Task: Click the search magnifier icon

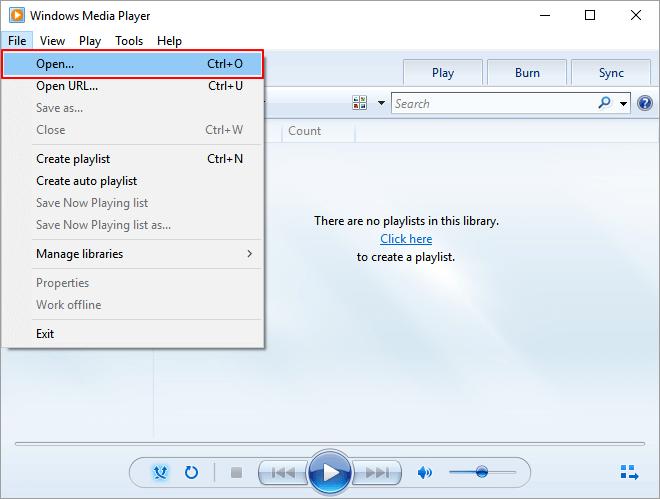Action: click(605, 103)
